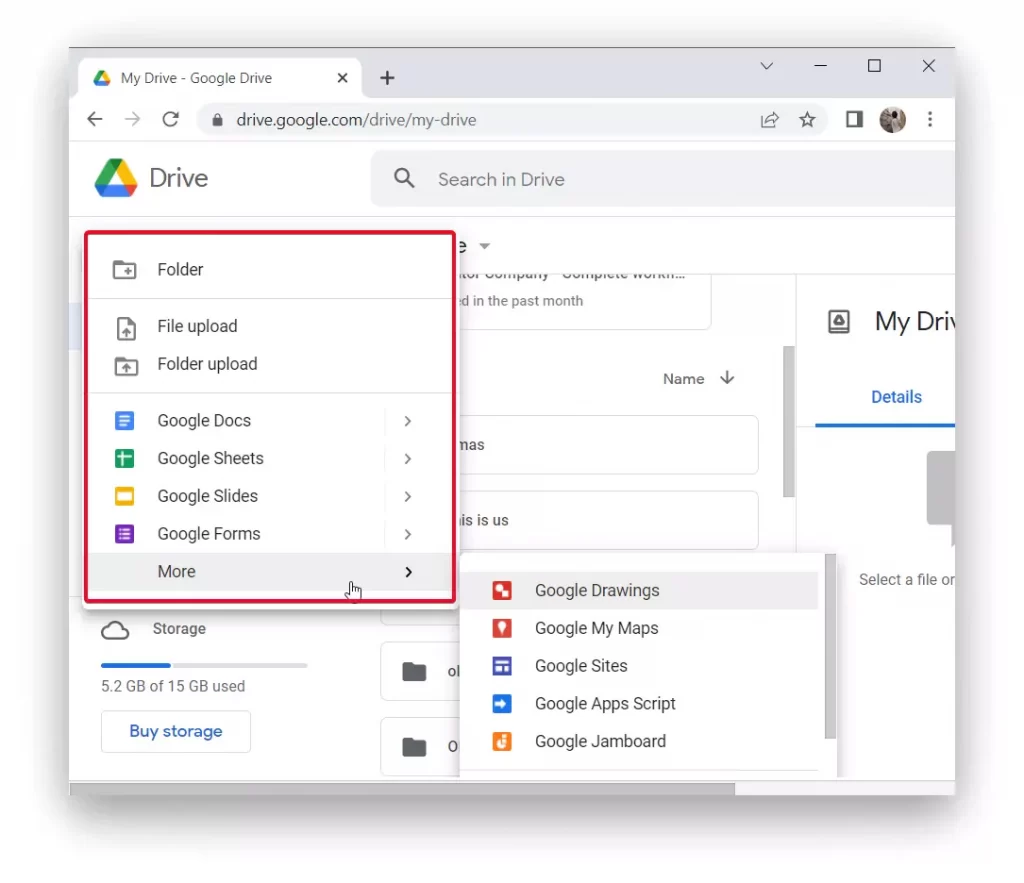Screen dimensions: 1024x883
Task: Select Google Sheets menu entry
Action: pos(270,458)
